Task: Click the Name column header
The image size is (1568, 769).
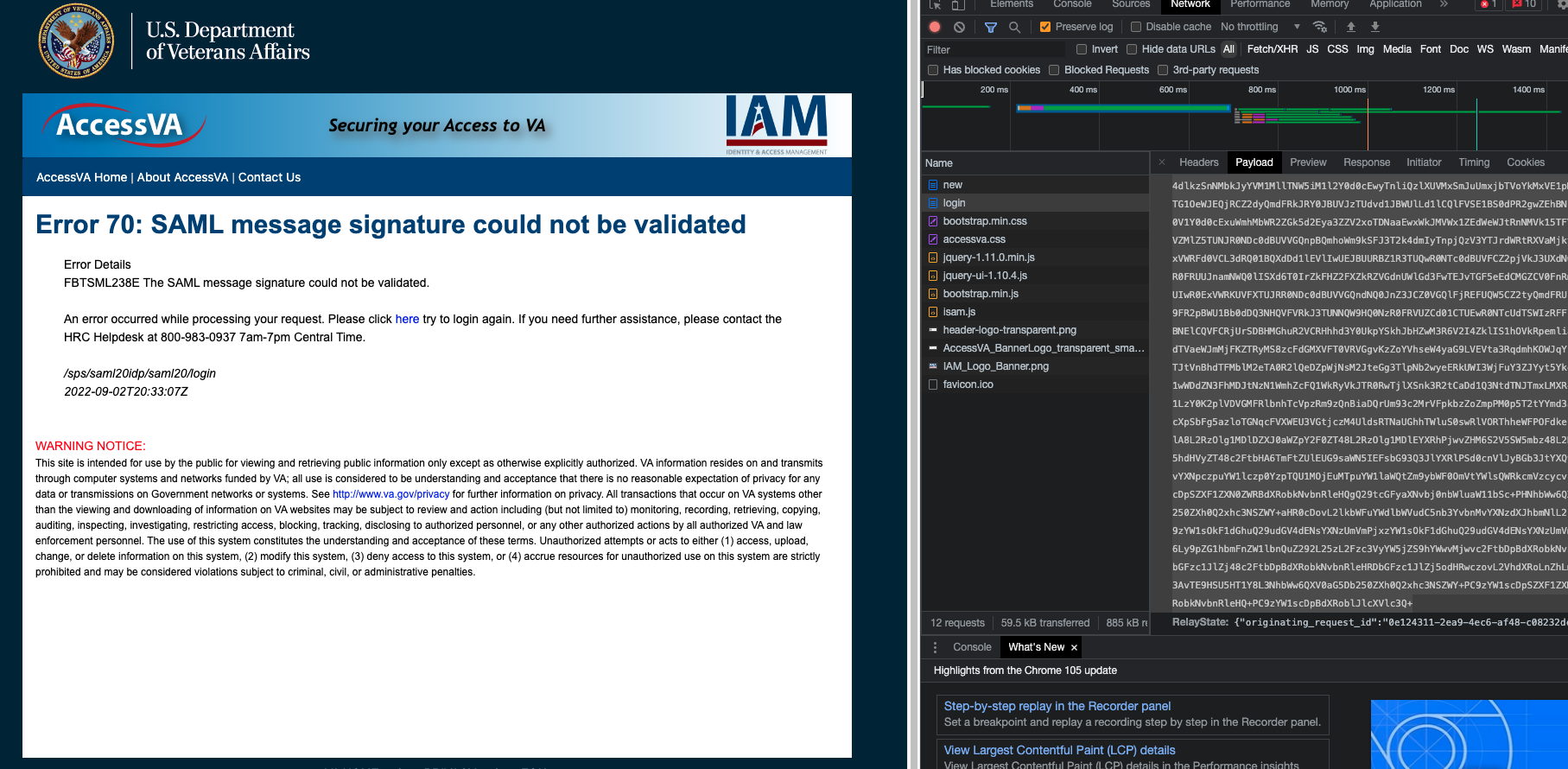Action: pos(1035,163)
